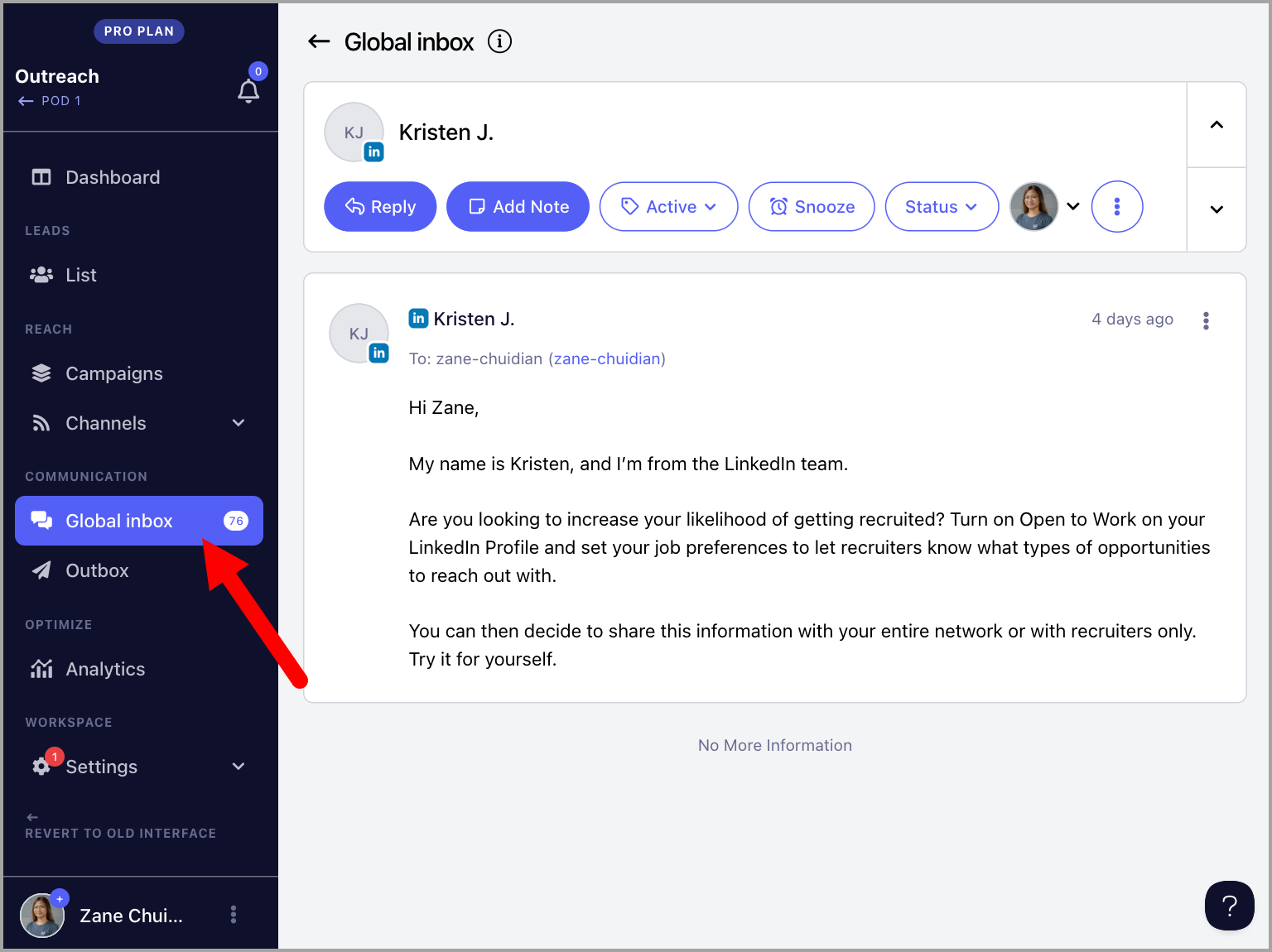Open the assignee dropdown arrow beside the photo
This screenshot has width=1272, height=952.
[x=1073, y=207]
